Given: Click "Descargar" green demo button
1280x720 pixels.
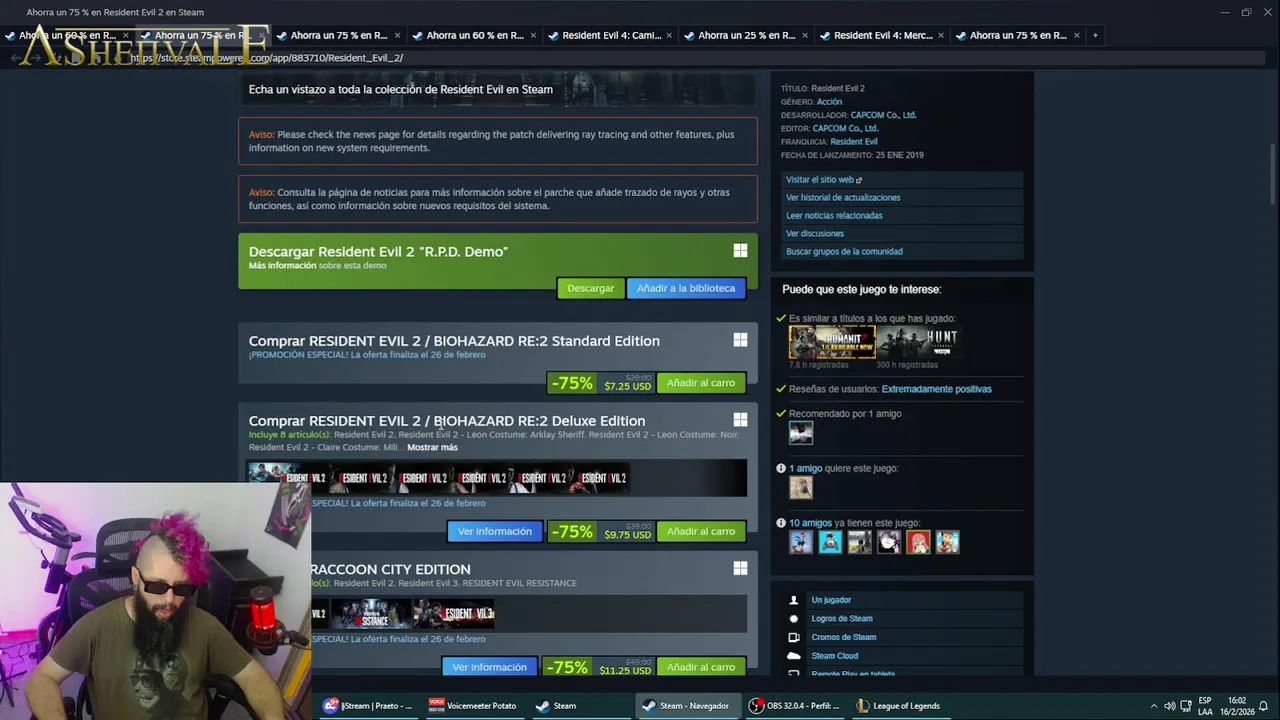Looking at the screenshot, I should pyautogui.click(x=590, y=288).
